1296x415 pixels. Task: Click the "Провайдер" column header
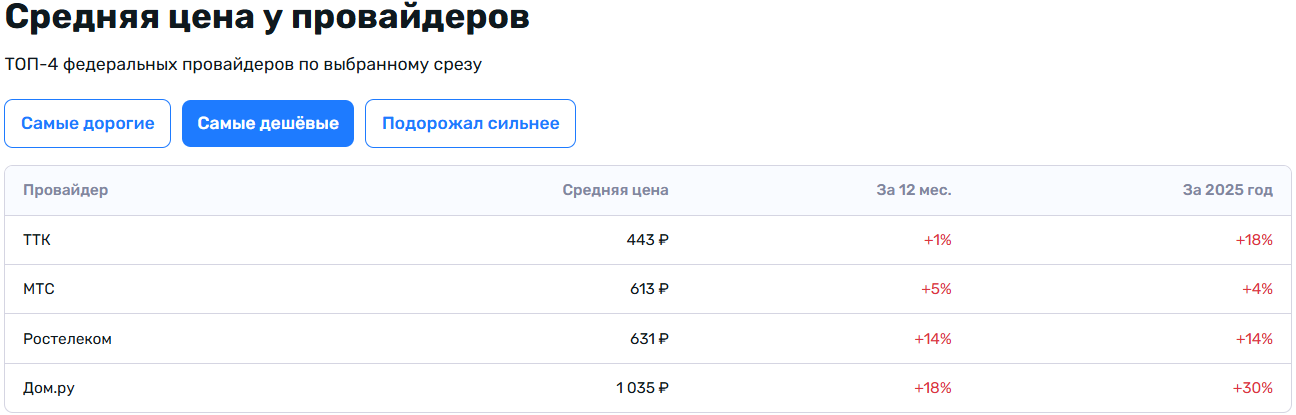click(66, 190)
